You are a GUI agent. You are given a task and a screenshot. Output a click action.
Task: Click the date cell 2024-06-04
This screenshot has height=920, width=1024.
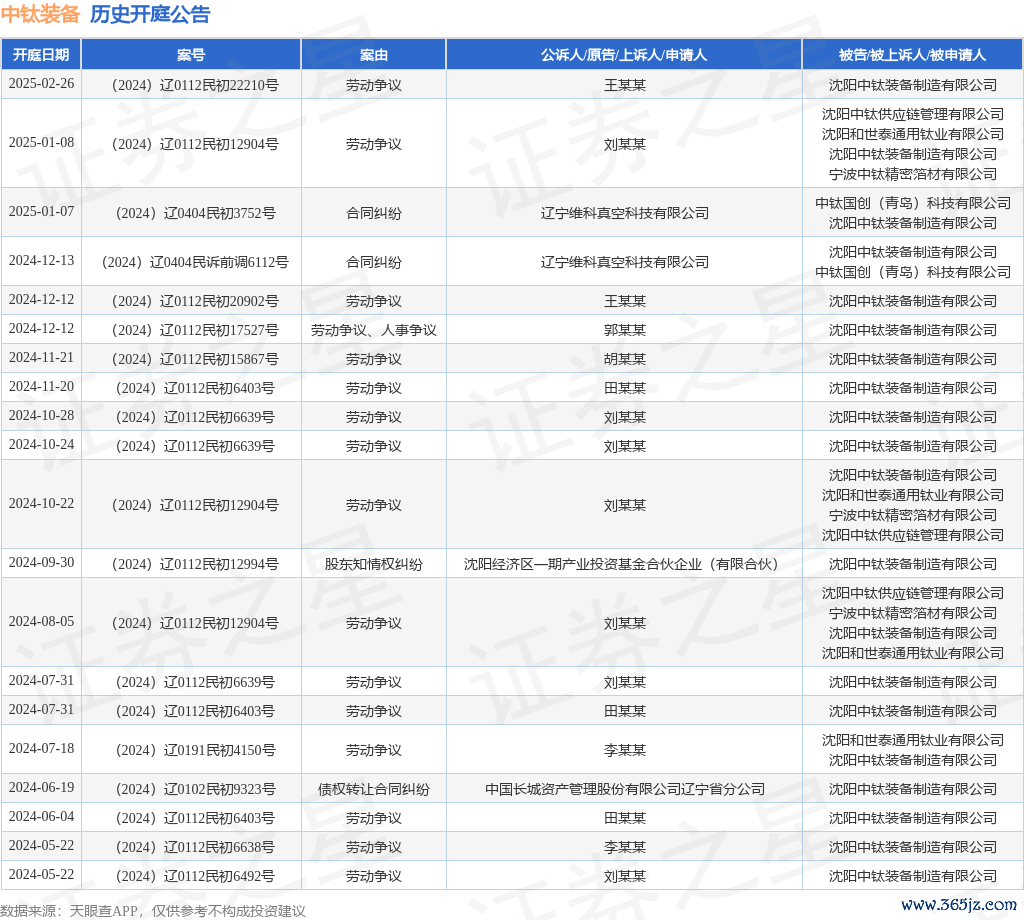tap(41, 817)
